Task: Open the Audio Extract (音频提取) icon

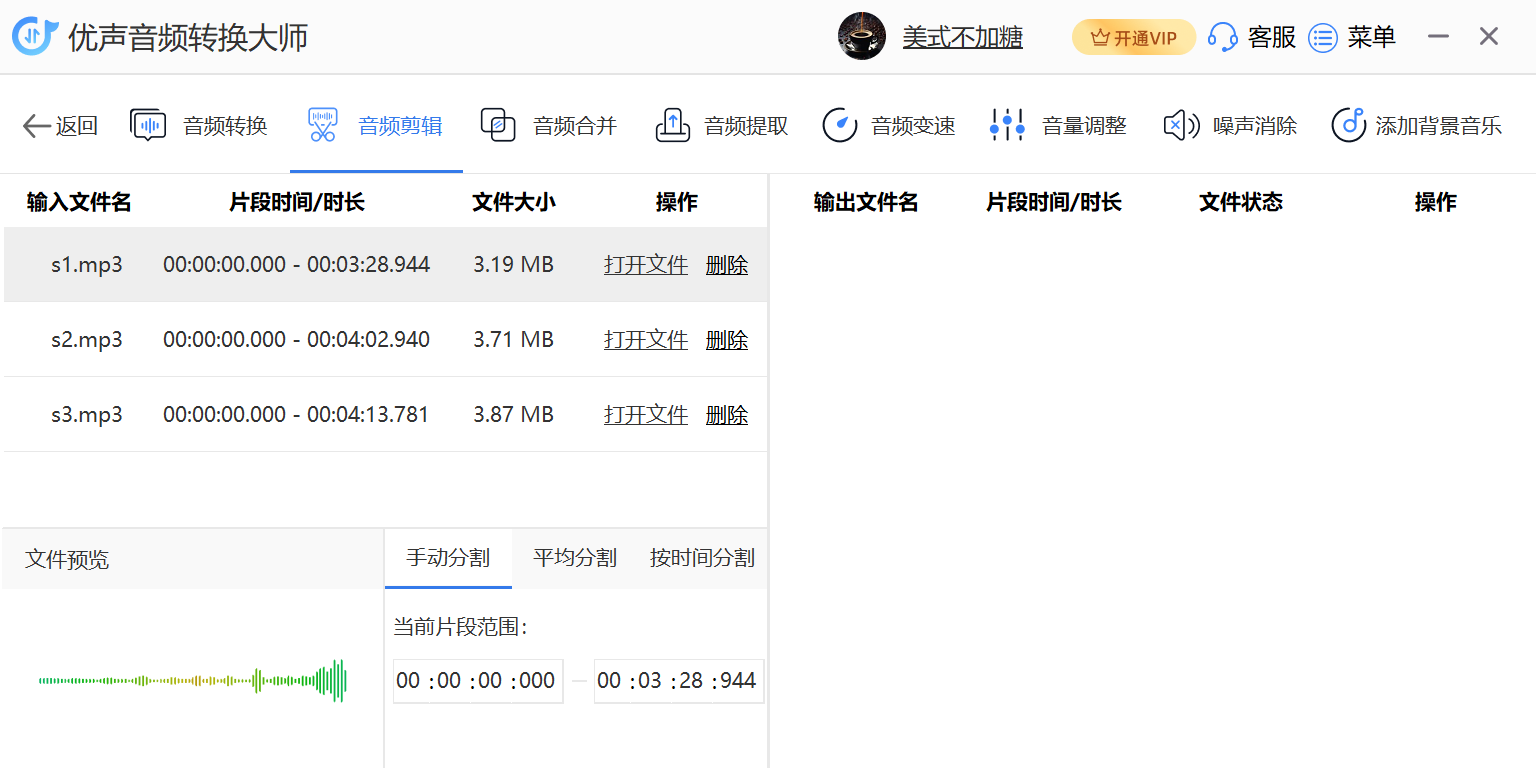Action: click(x=673, y=126)
